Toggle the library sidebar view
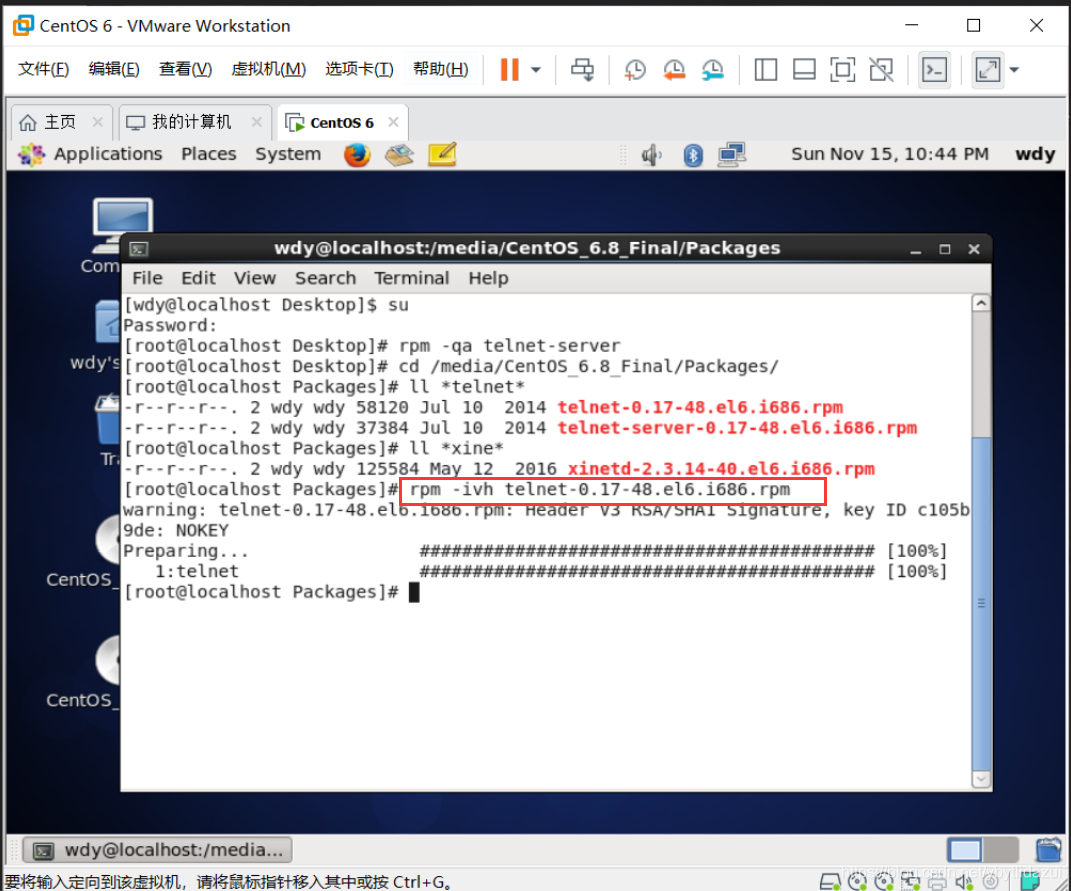This screenshot has height=891, width=1071. (x=766, y=69)
